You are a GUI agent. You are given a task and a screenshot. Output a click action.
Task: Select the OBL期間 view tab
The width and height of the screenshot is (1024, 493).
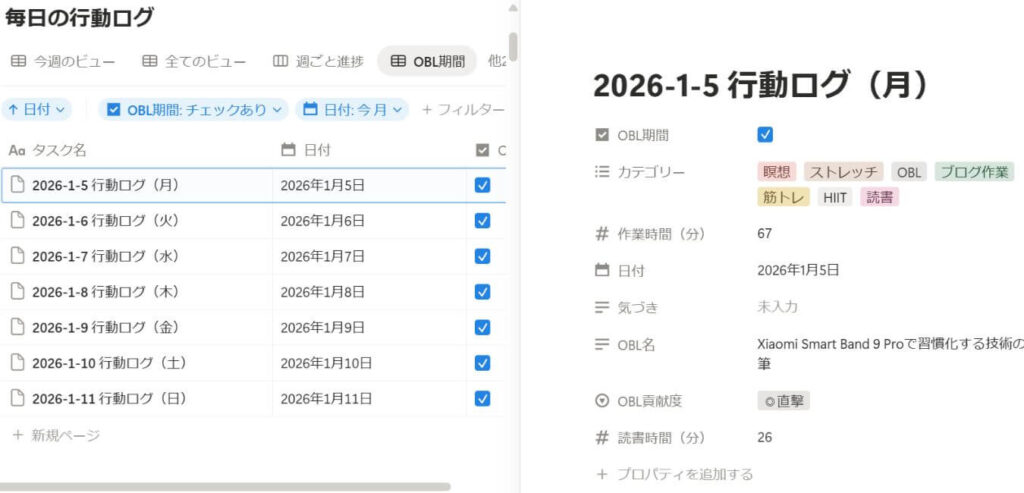428,61
